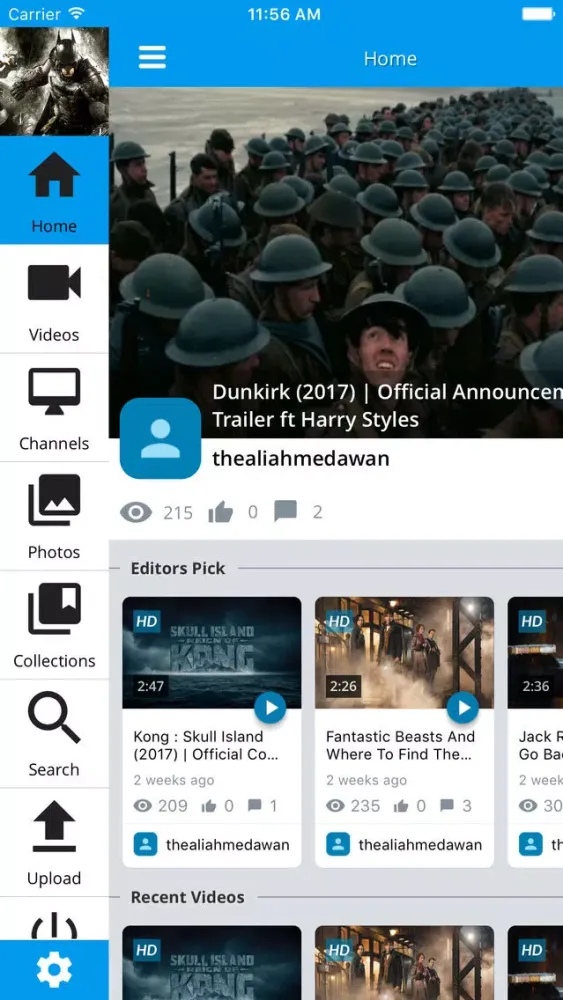Tap the eye icon showing 209 views

tap(143, 806)
